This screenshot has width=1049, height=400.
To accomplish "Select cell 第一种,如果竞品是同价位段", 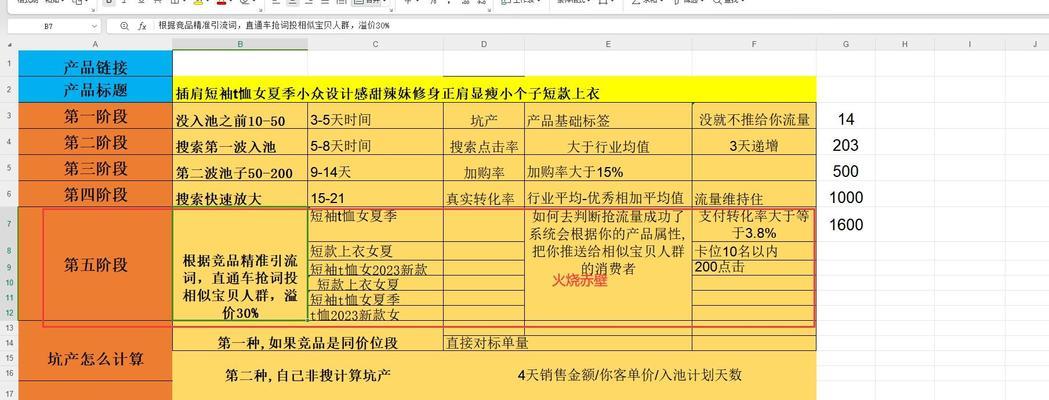I will 308,343.
